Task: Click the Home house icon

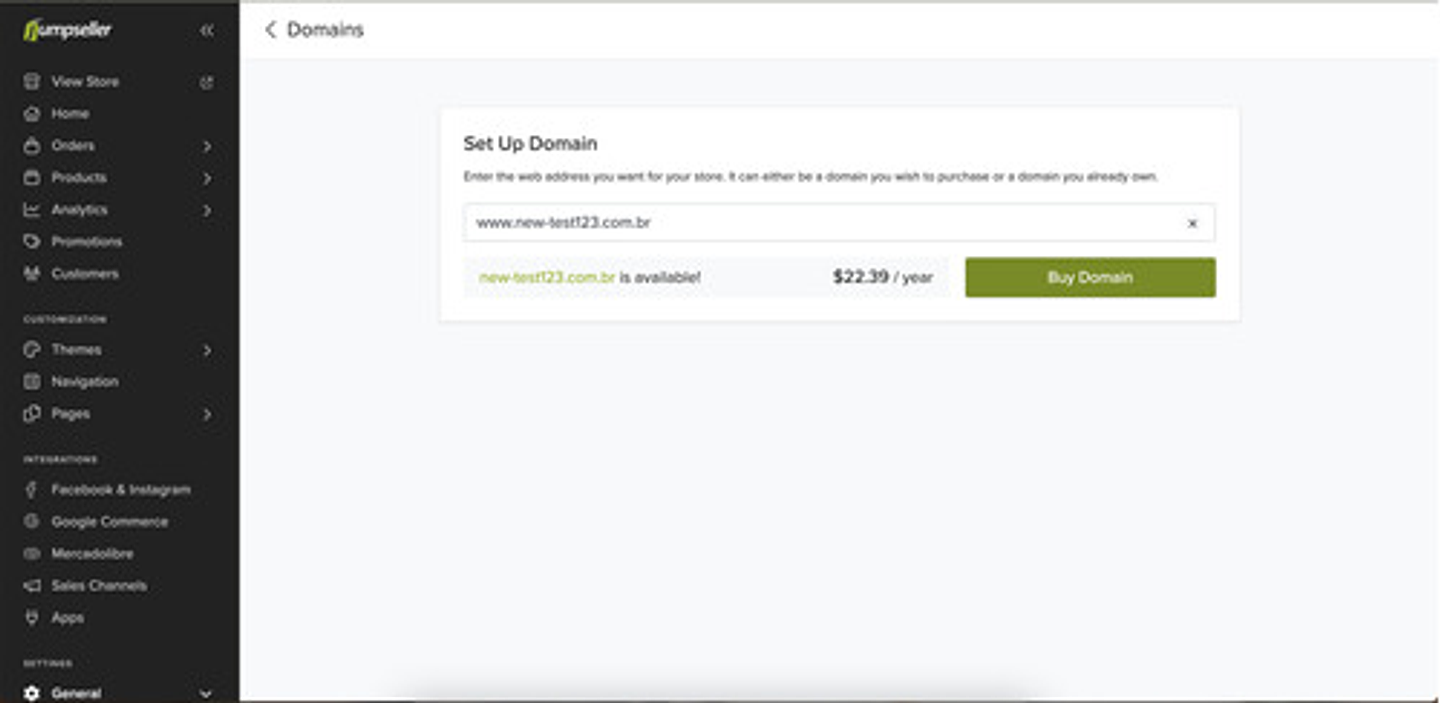Action: tap(32, 114)
